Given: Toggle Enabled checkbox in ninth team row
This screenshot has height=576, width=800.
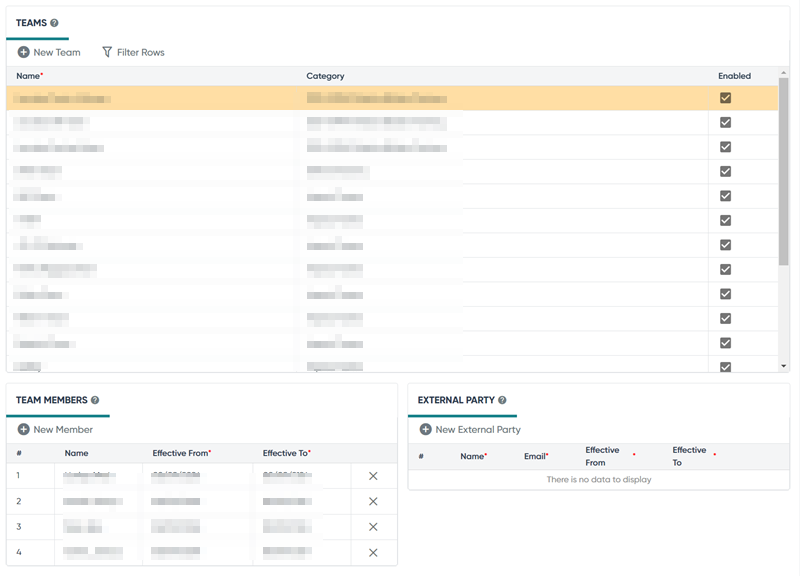Looking at the screenshot, I should pyautogui.click(x=725, y=293).
